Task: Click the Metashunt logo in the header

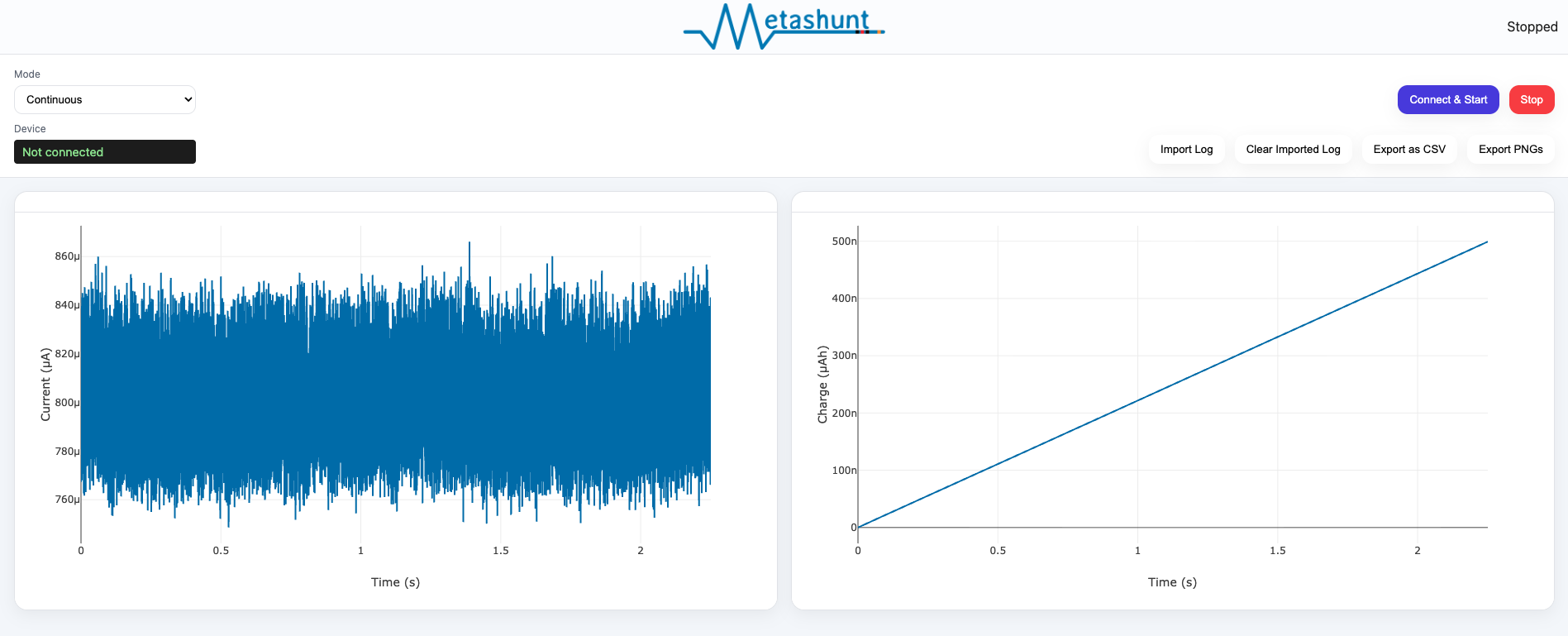Action: point(784,26)
